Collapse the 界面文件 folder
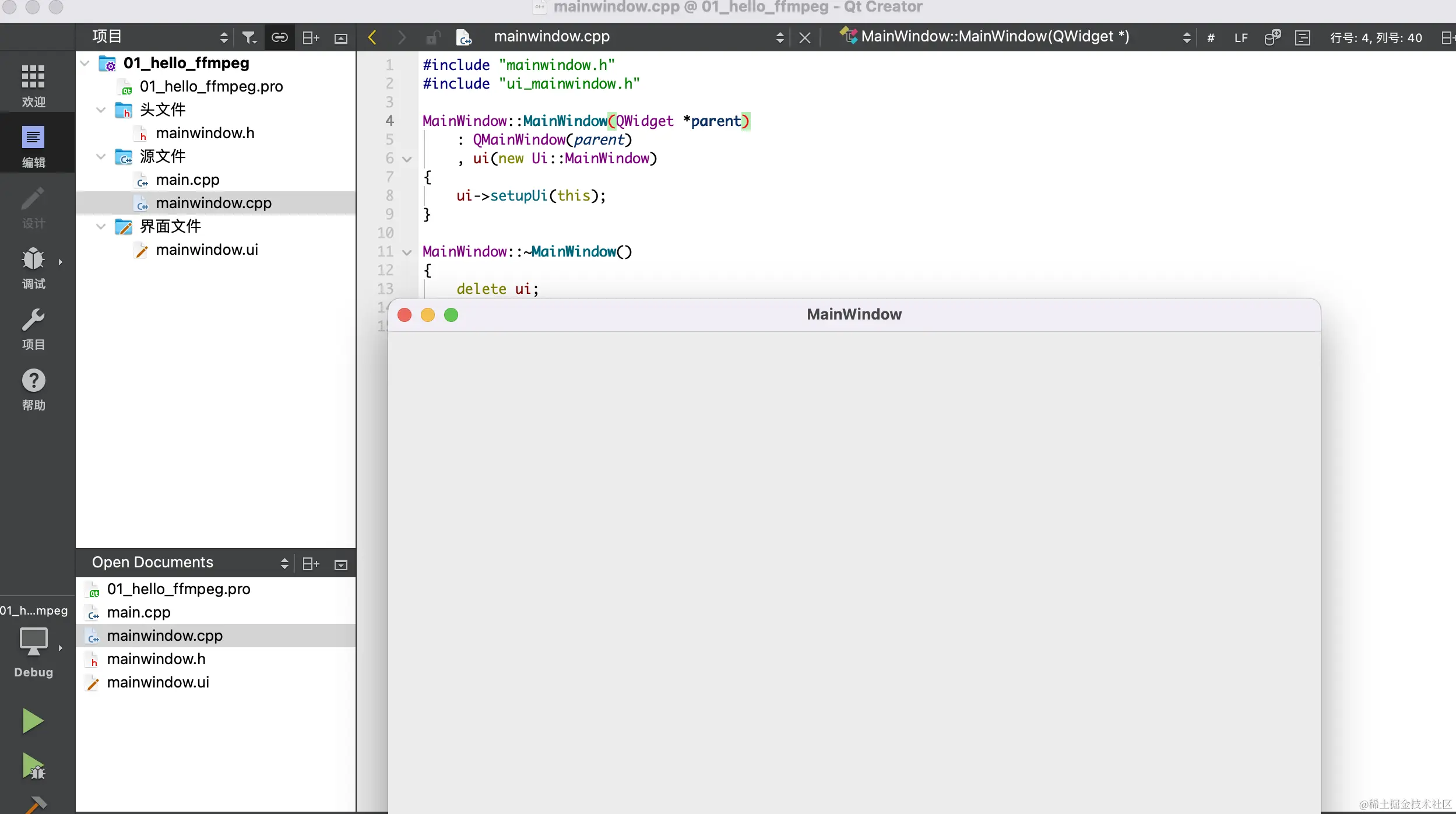 (x=101, y=226)
